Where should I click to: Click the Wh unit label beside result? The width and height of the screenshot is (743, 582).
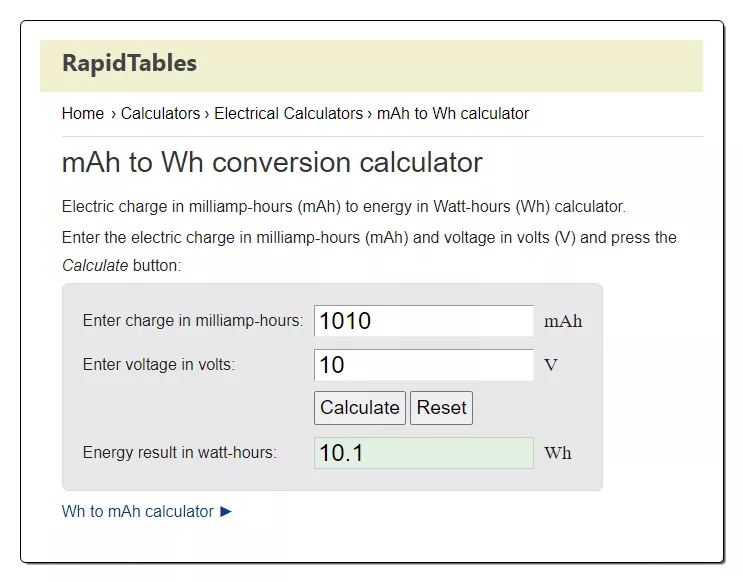[x=558, y=453]
